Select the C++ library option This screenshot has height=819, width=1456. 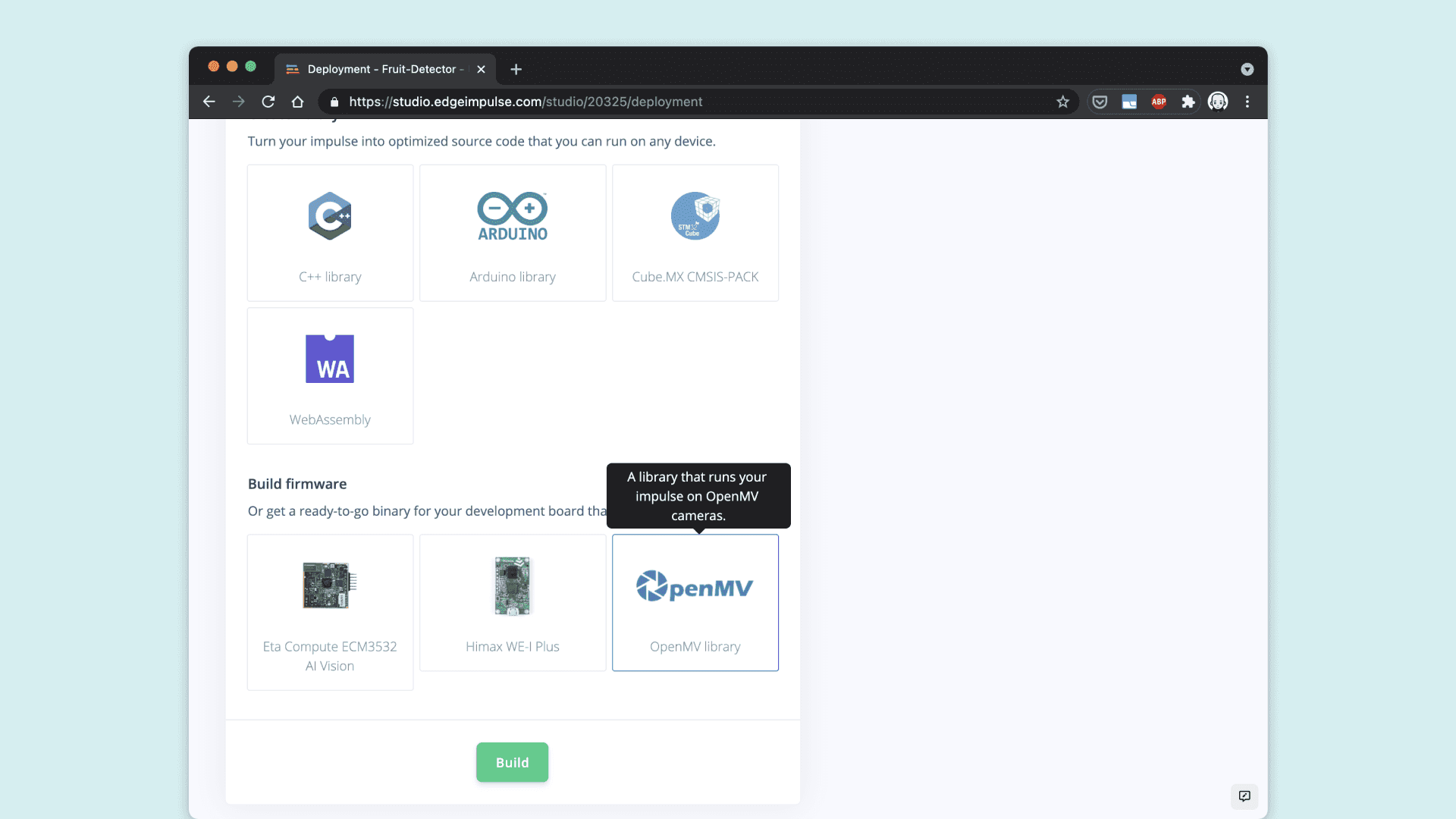[330, 233]
